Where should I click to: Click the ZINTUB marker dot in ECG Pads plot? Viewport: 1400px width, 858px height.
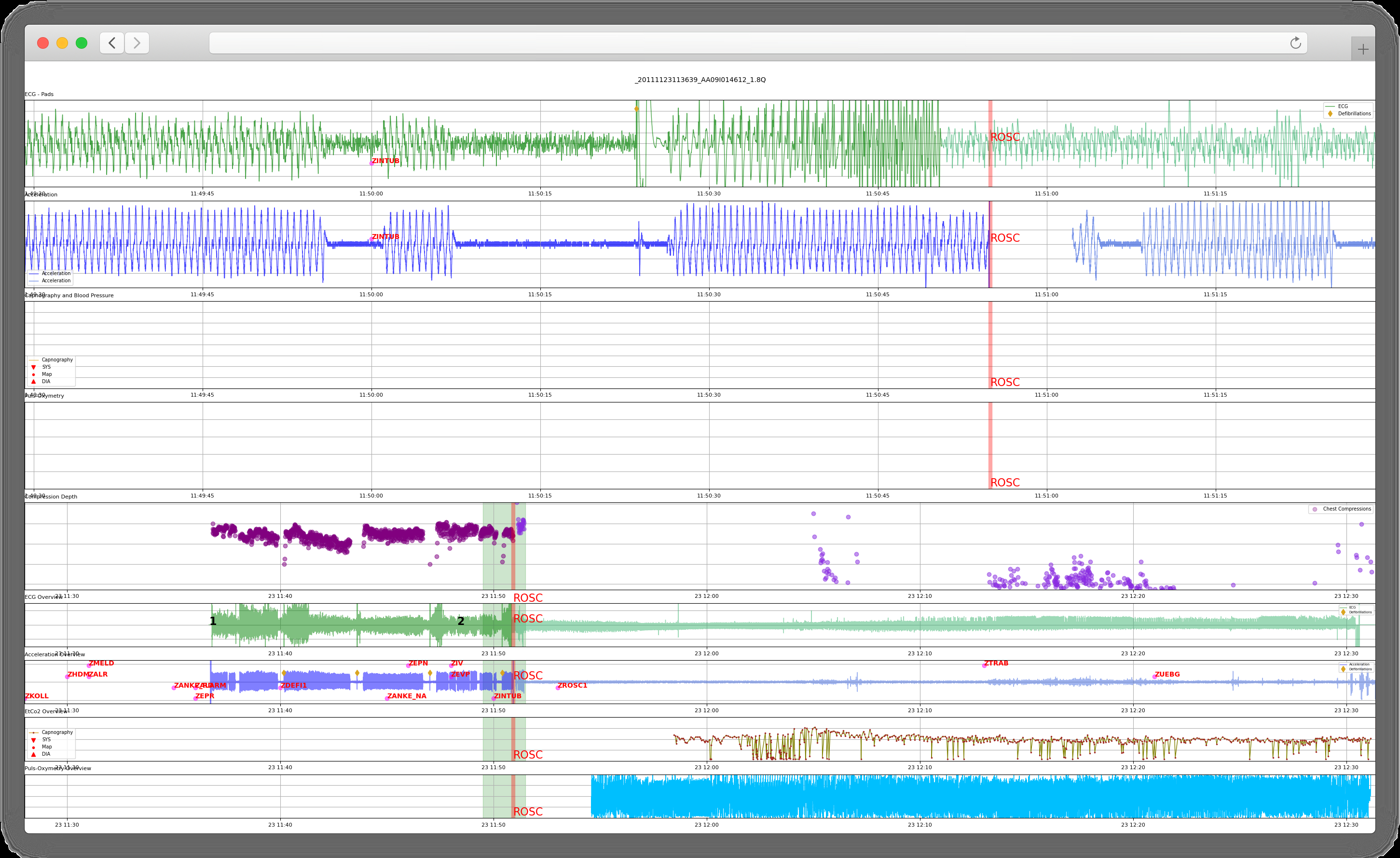[371, 163]
